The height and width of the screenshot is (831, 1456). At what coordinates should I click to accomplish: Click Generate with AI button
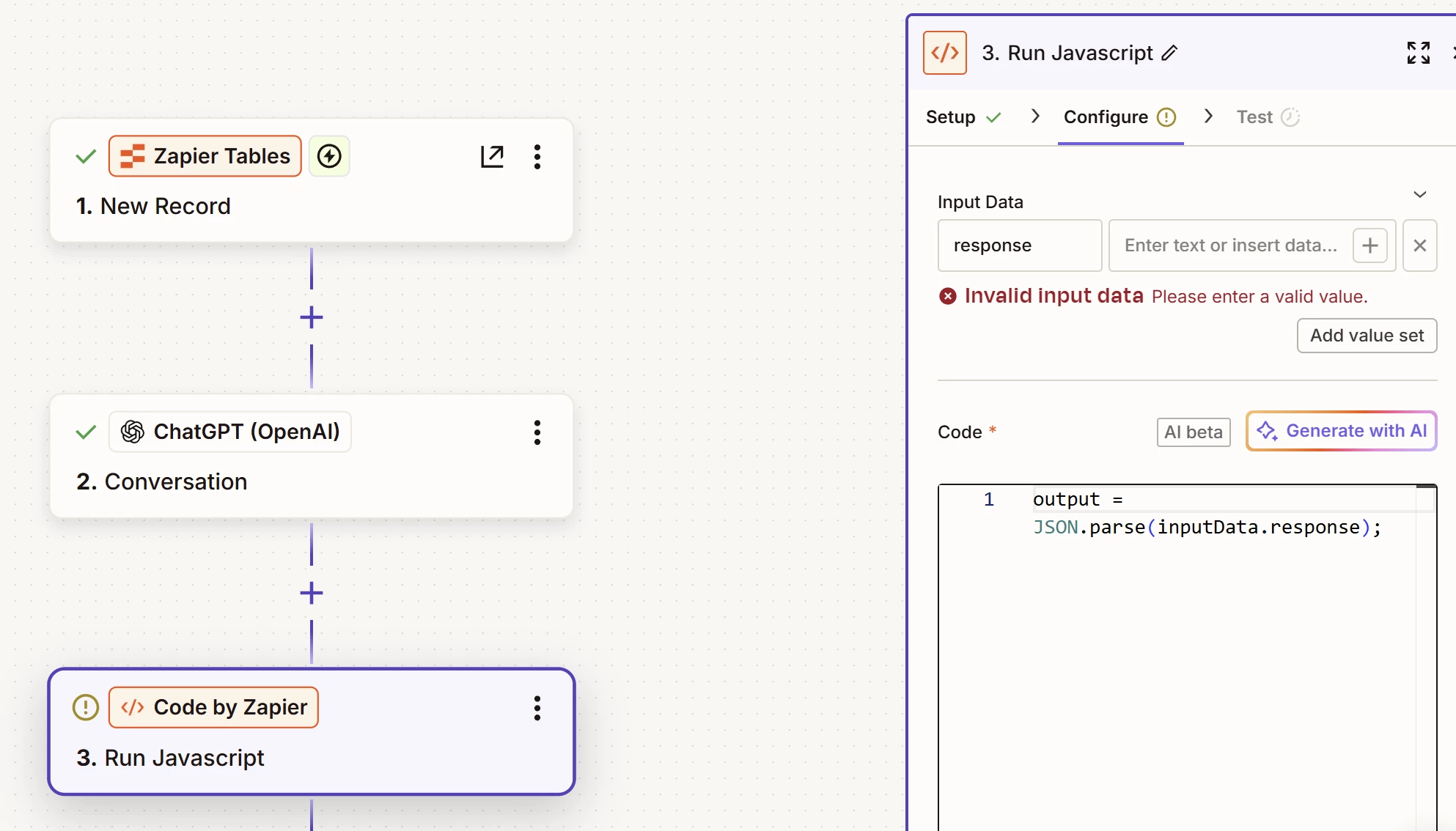pos(1342,431)
